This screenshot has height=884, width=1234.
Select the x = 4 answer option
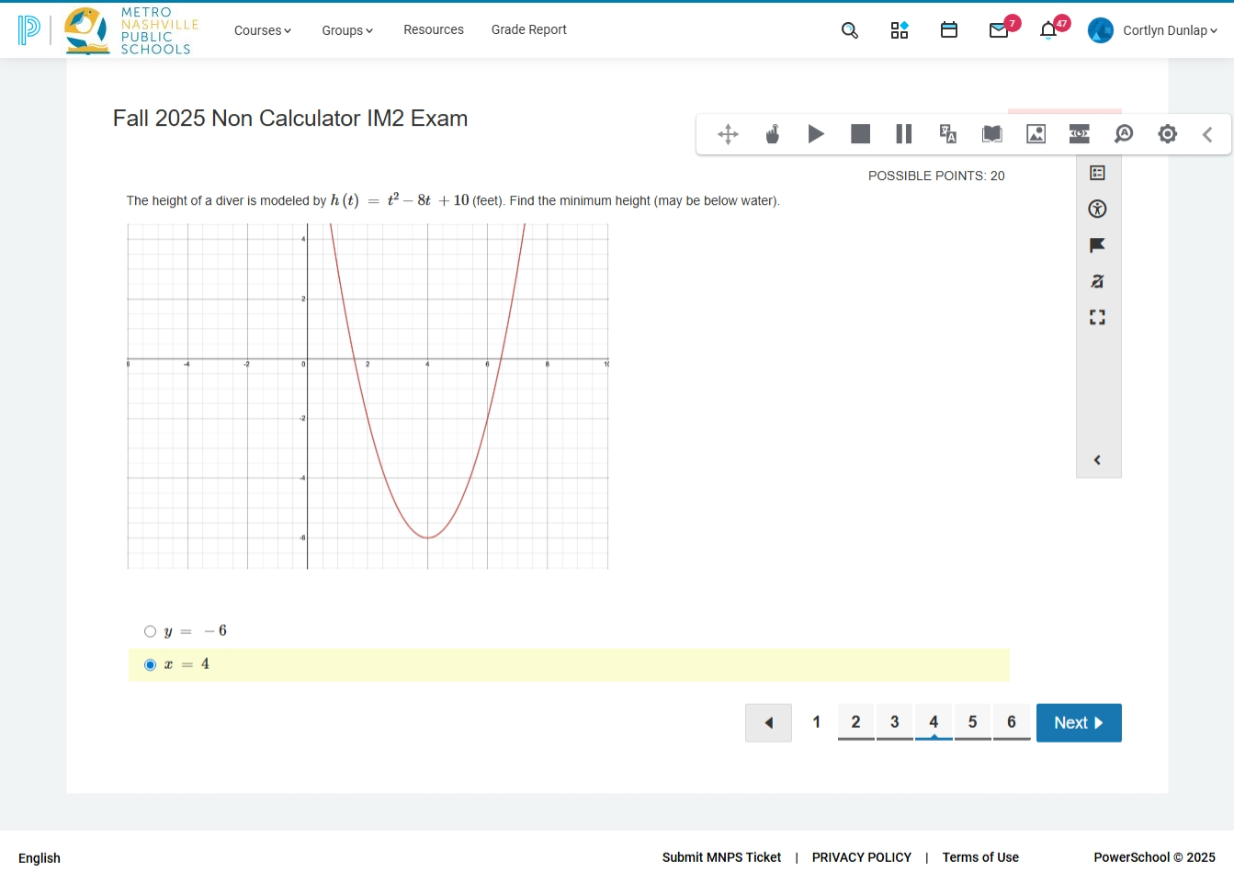(x=150, y=665)
